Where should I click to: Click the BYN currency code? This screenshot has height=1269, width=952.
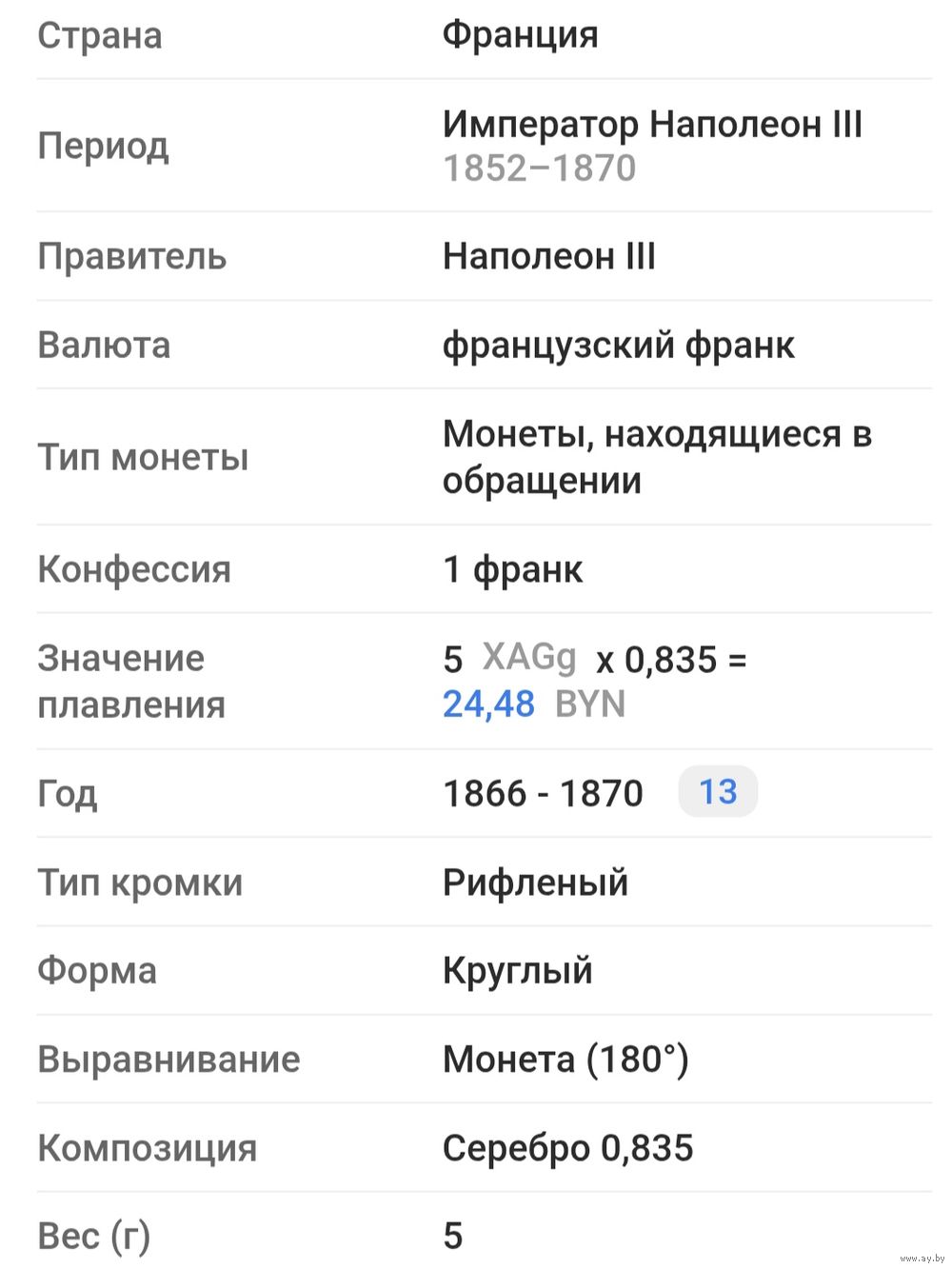tap(590, 704)
